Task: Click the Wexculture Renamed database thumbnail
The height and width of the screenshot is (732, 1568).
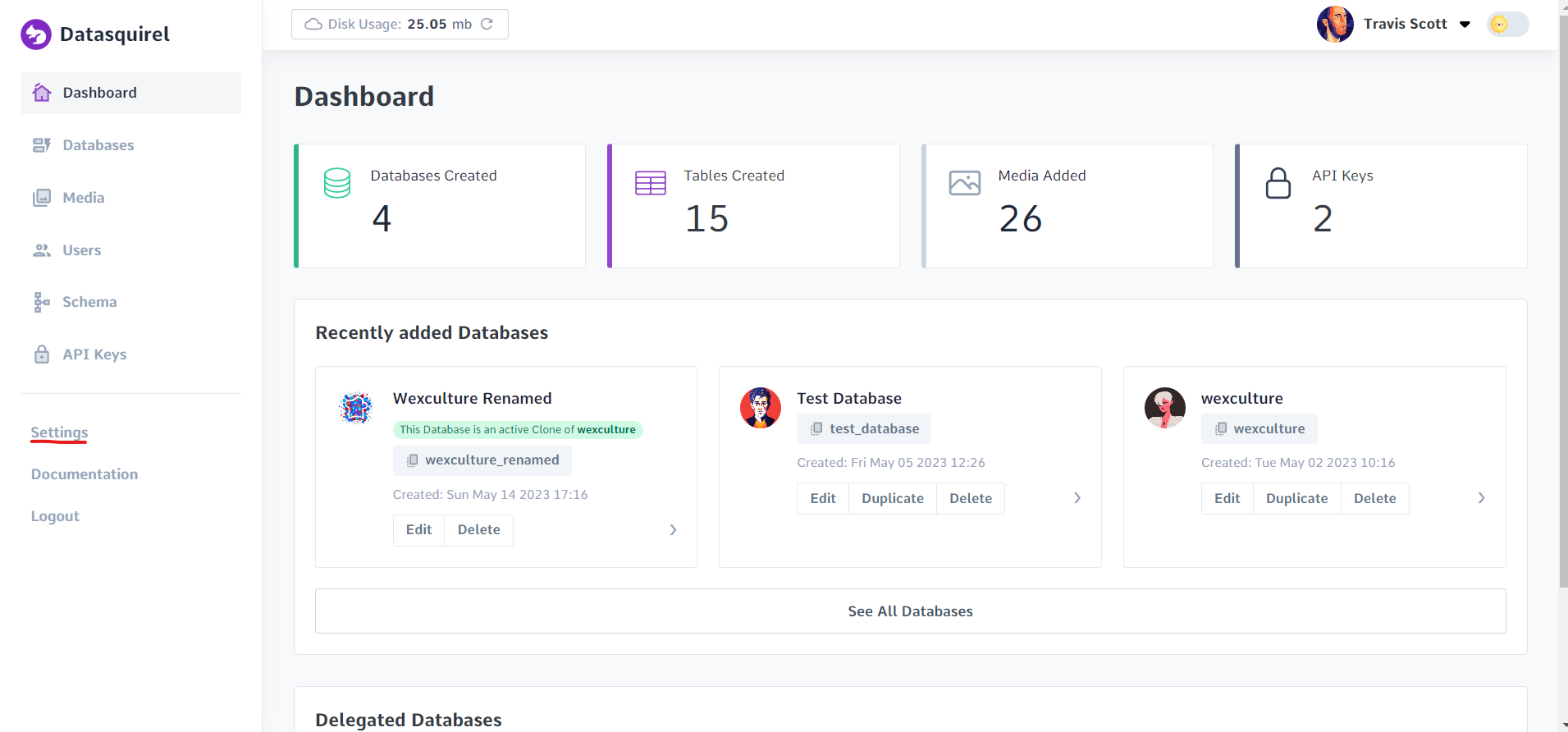Action: [x=356, y=408]
